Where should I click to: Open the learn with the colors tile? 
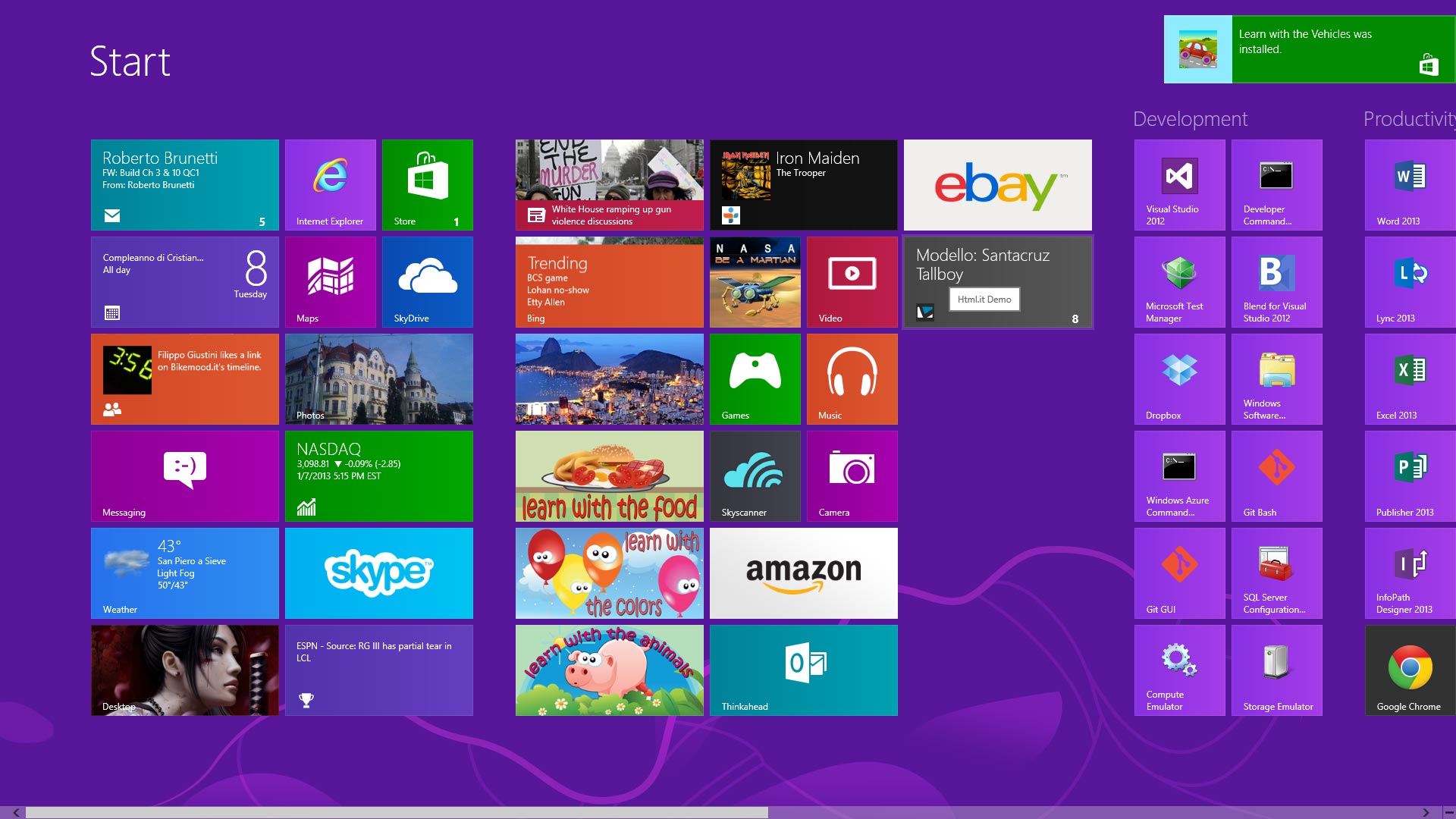(610, 573)
